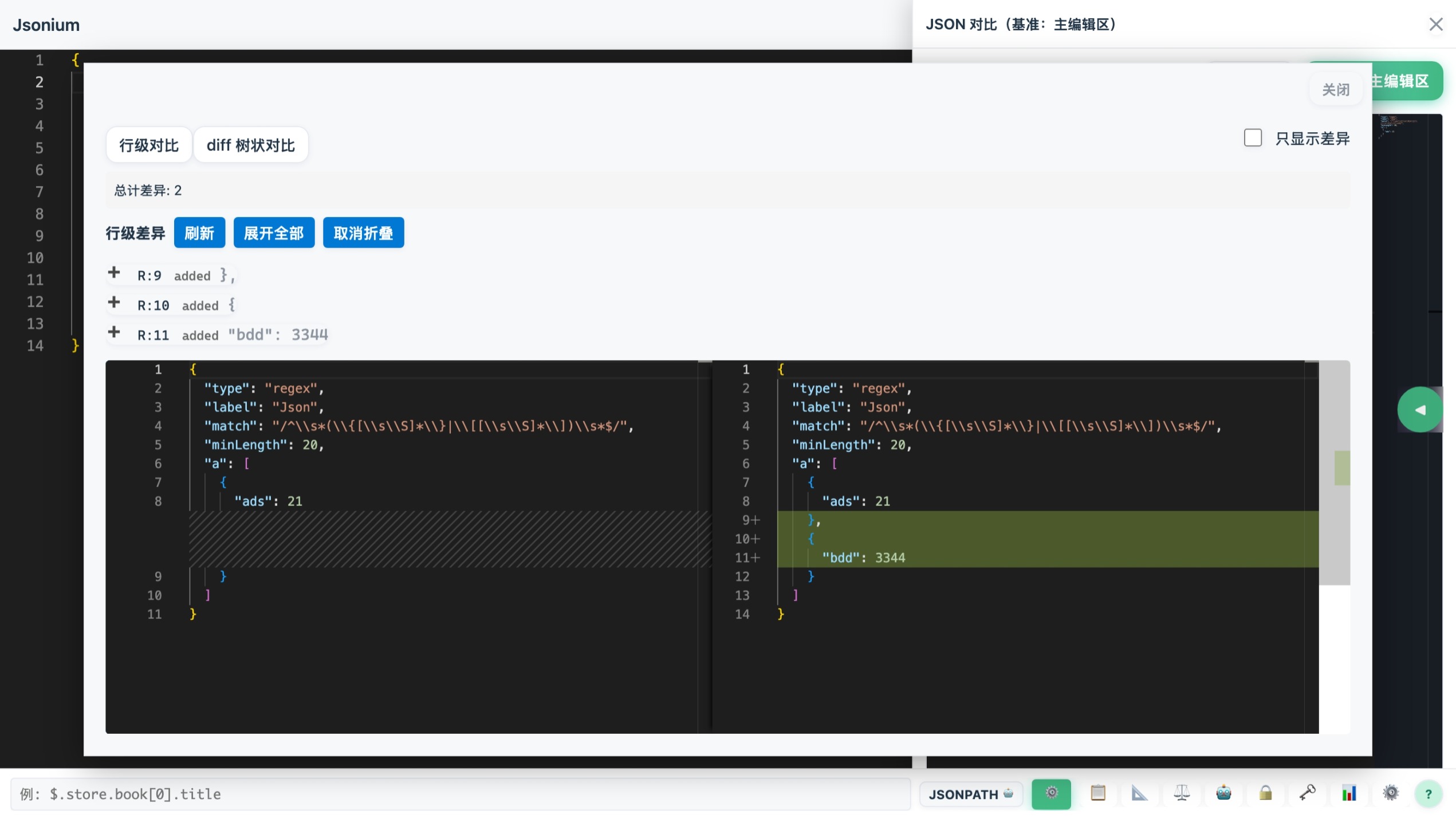Click the bar chart statistics icon
This screenshot has height=818, width=1456.
pos(1349,793)
